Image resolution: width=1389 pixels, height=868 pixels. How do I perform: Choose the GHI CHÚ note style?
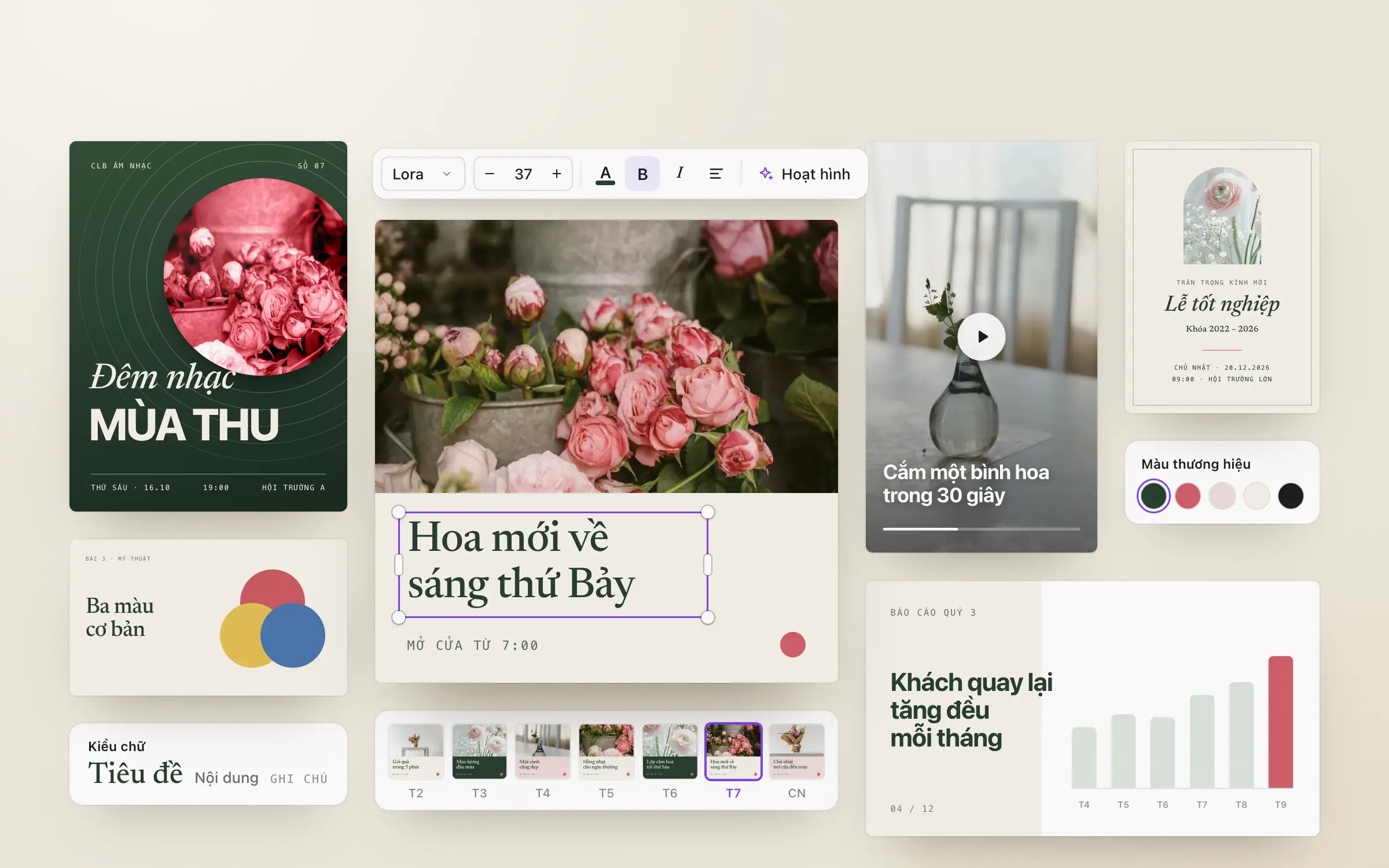[299, 779]
